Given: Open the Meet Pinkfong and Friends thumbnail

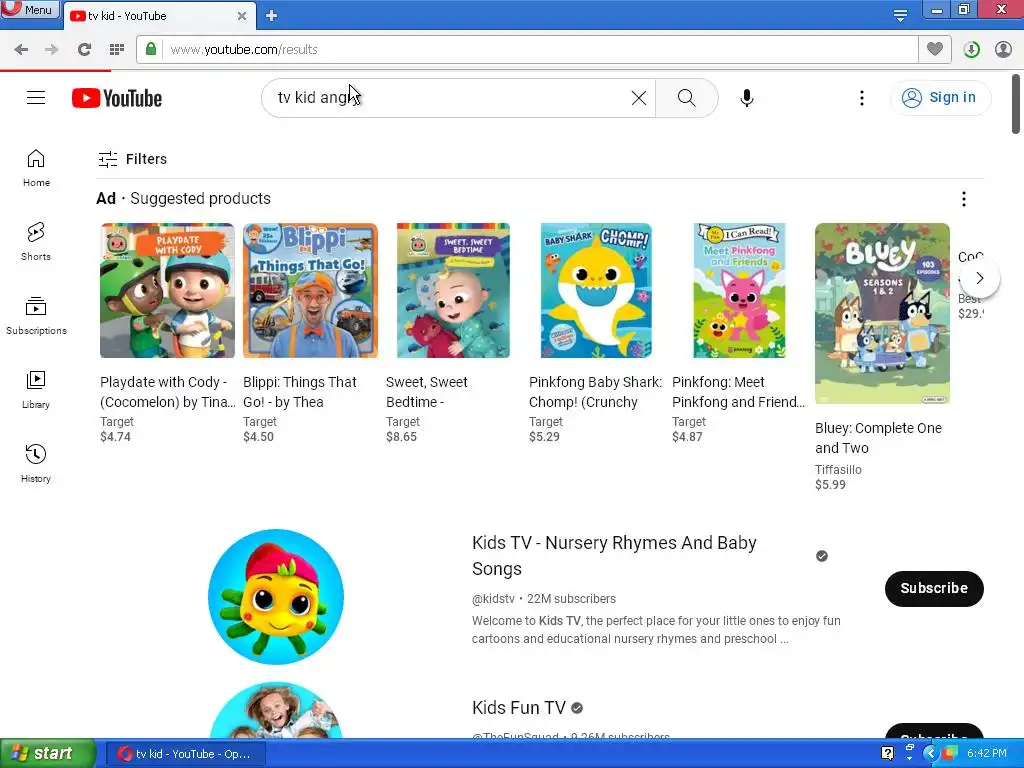Looking at the screenshot, I should coord(739,291).
